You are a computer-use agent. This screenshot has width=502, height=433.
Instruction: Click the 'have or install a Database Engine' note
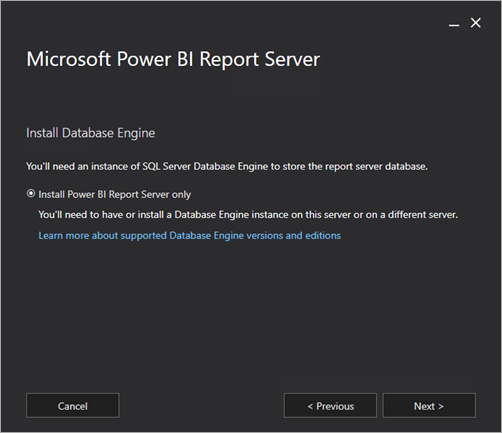(x=248, y=215)
